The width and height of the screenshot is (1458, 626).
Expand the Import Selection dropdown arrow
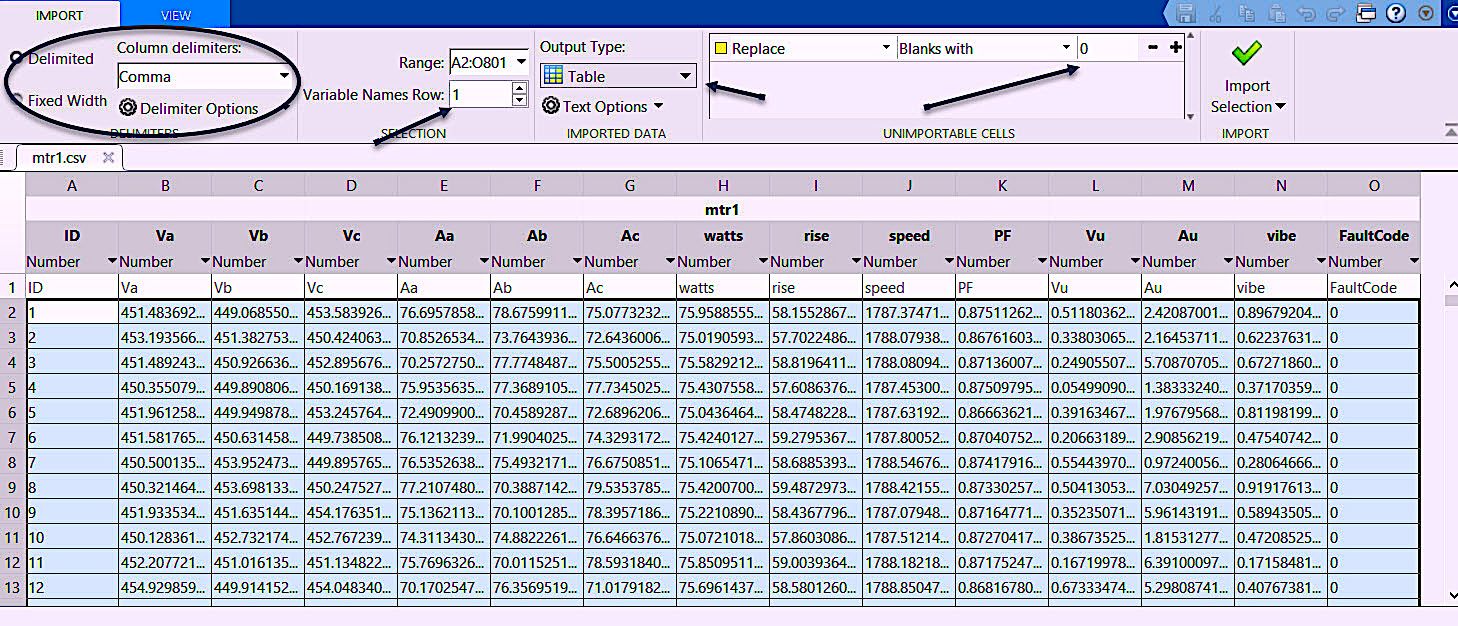(1279, 107)
